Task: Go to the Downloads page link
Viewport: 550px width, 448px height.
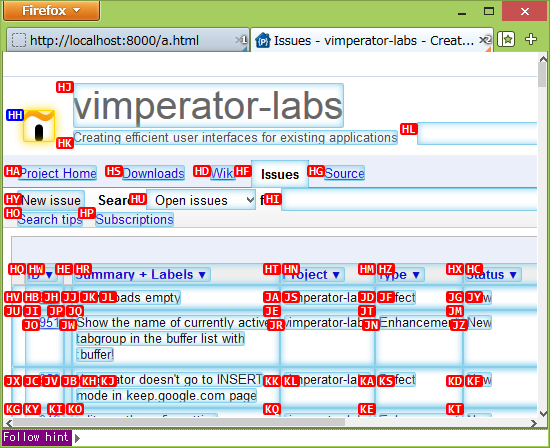Action: [x=153, y=173]
